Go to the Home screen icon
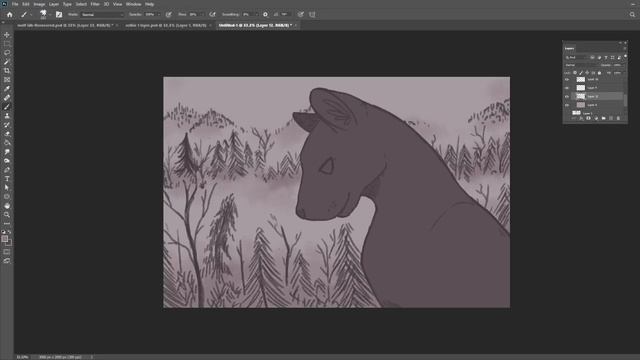Screen dimensions: 640x360 10,14
